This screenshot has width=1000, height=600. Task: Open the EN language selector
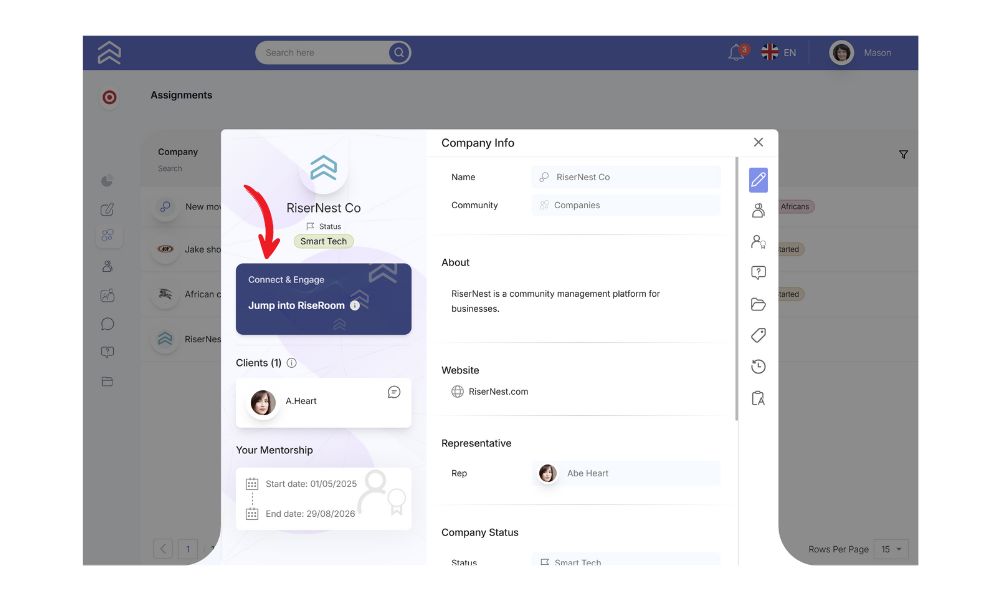click(790, 52)
